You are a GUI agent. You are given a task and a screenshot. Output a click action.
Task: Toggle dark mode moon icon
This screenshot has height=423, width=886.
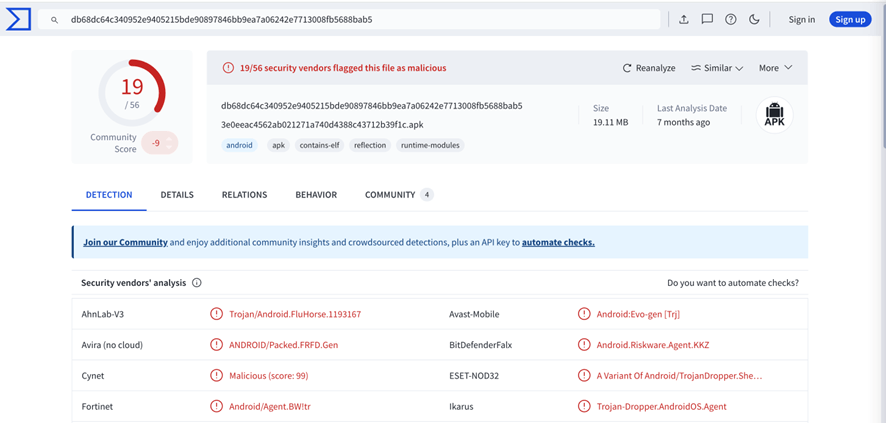(x=754, y=20)
